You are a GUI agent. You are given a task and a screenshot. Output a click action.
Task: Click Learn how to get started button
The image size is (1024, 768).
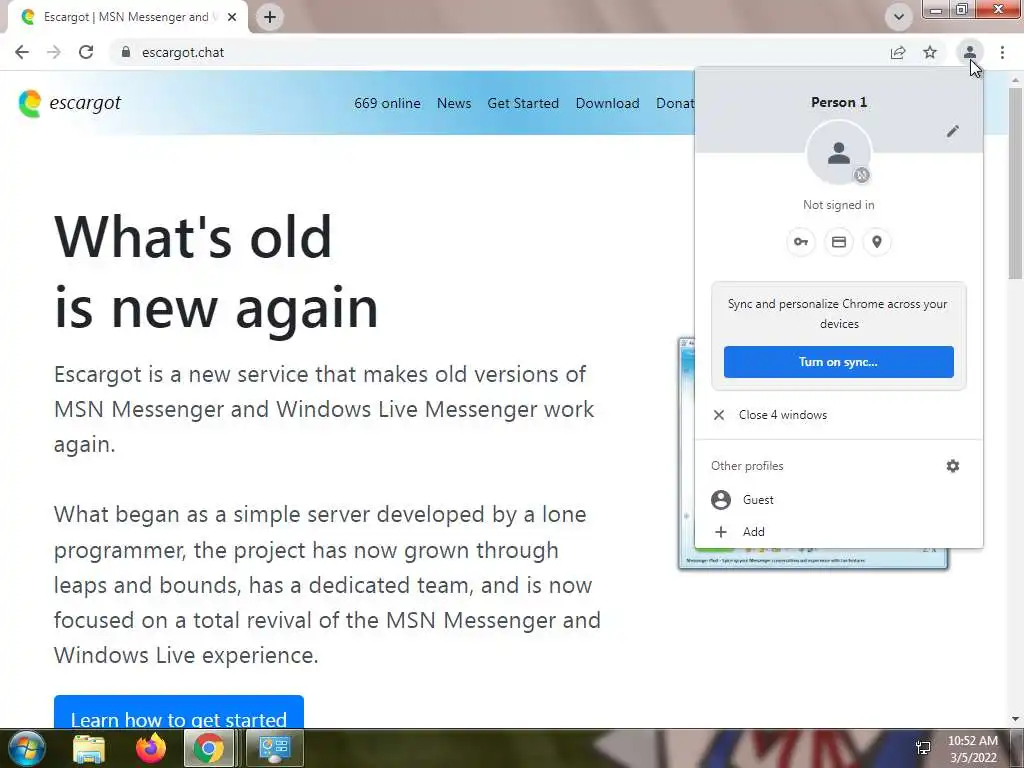coord(179,712)
